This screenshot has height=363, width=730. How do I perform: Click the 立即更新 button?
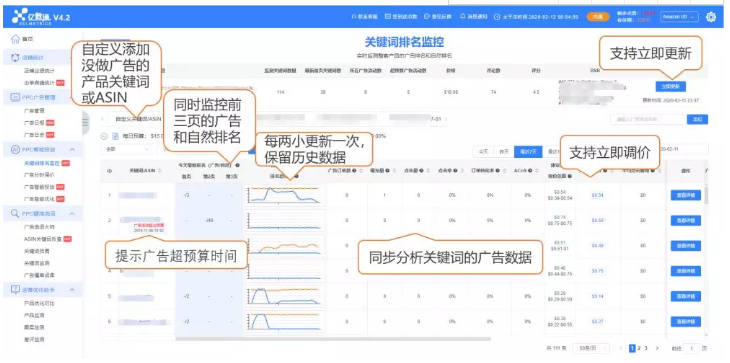(x=670, y=87)
